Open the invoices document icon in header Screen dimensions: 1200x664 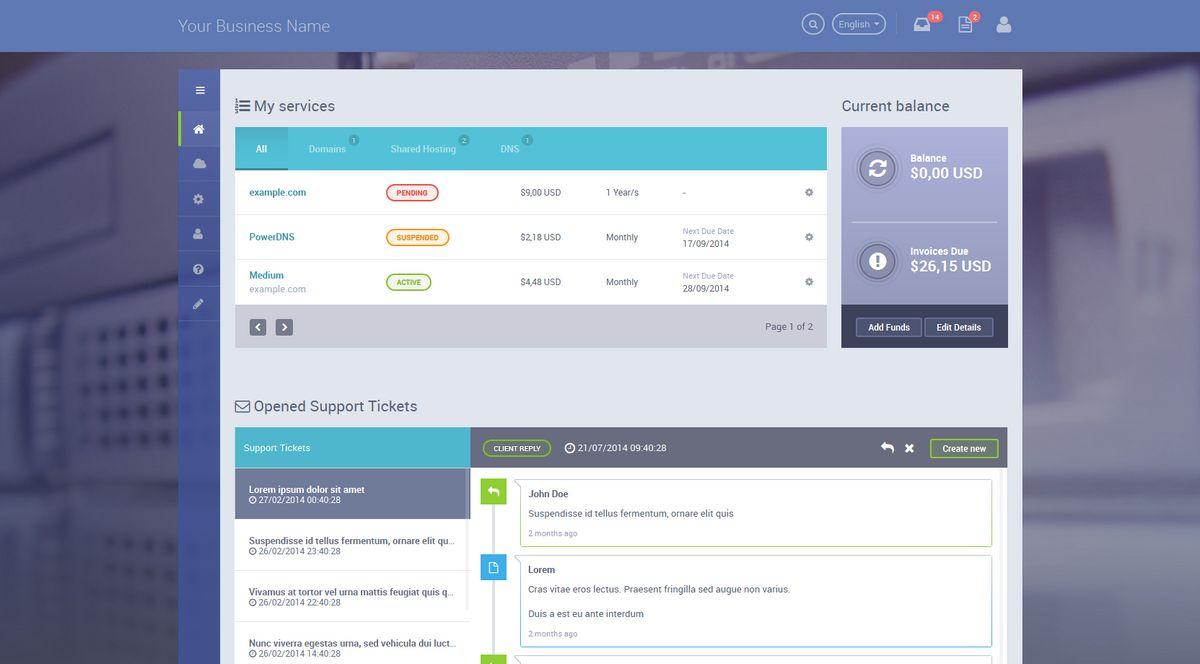965,25
